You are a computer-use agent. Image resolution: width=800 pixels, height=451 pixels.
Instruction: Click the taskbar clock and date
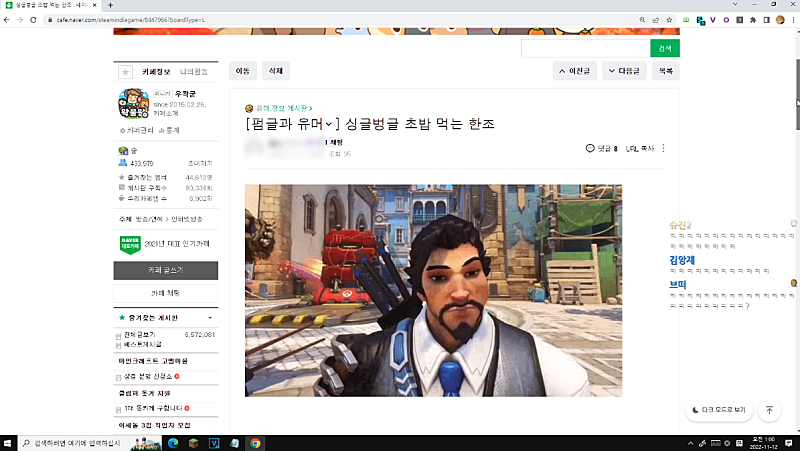[763, 443]
